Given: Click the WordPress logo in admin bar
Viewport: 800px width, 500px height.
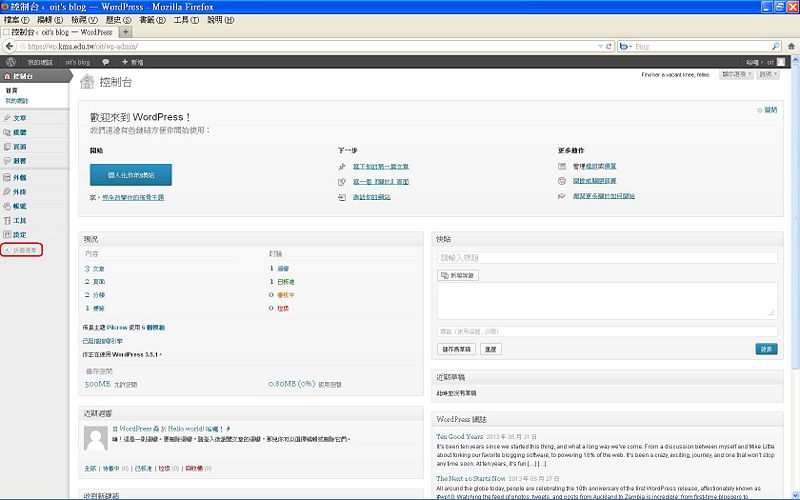Looking at the screenshot, I should pos(11,62).
